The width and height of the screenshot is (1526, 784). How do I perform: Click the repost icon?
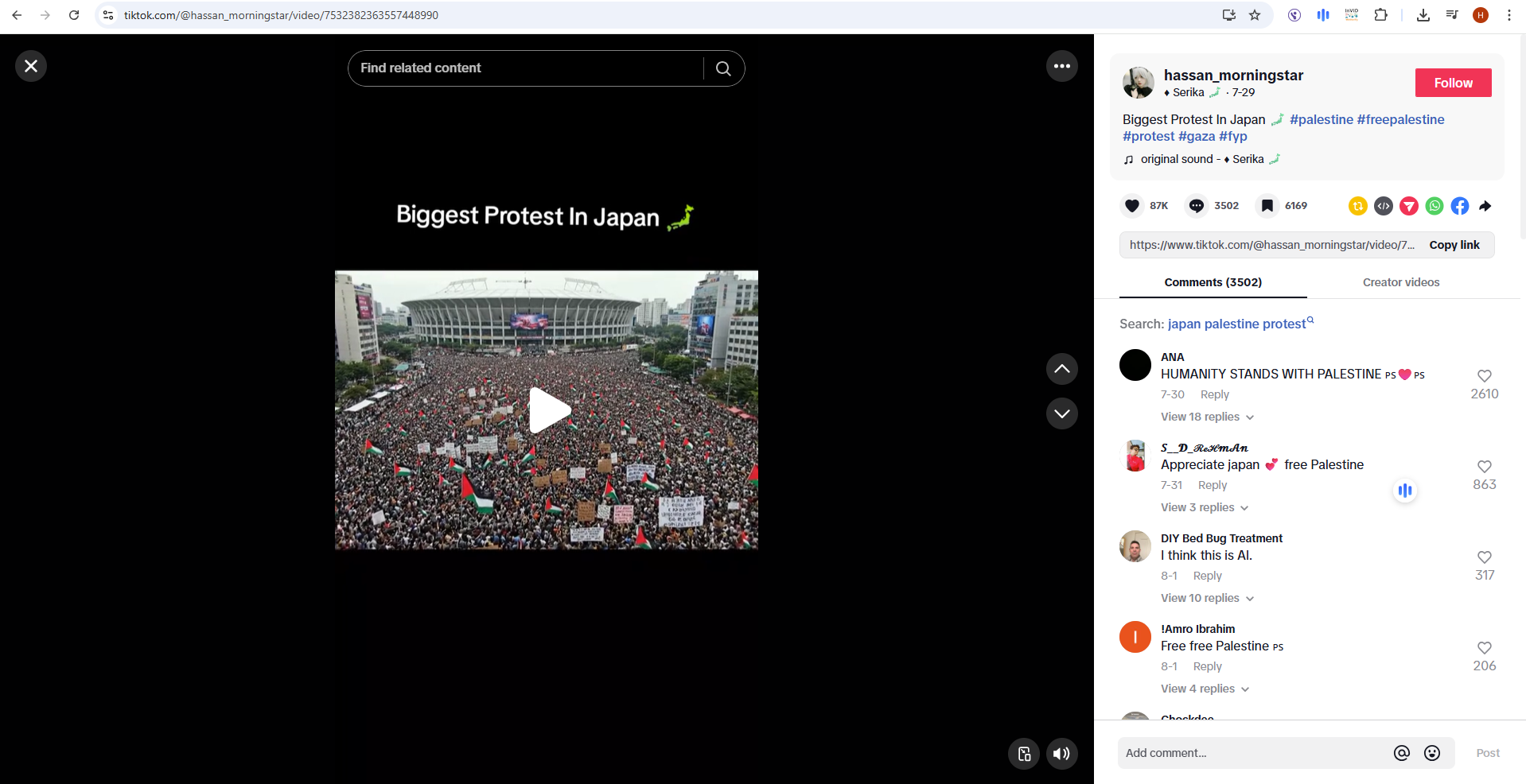point(1358,206)
